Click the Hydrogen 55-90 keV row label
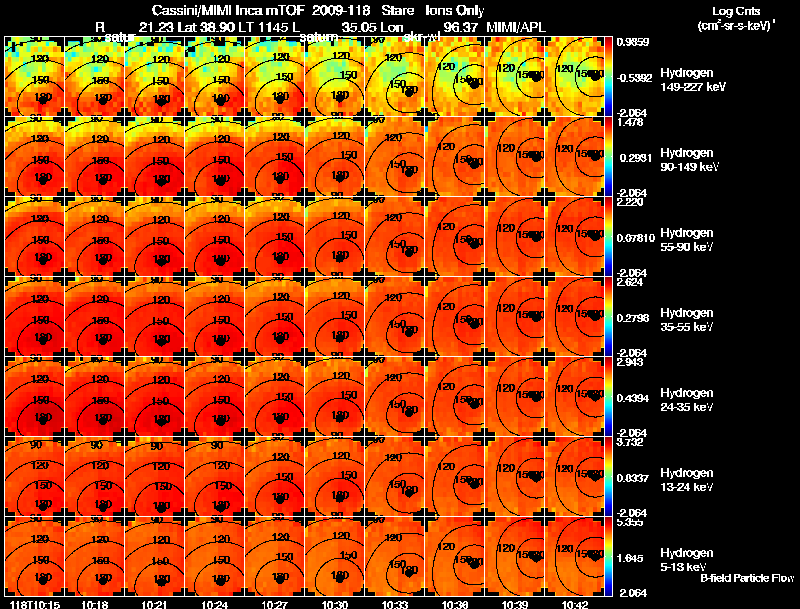 [687, 240]
